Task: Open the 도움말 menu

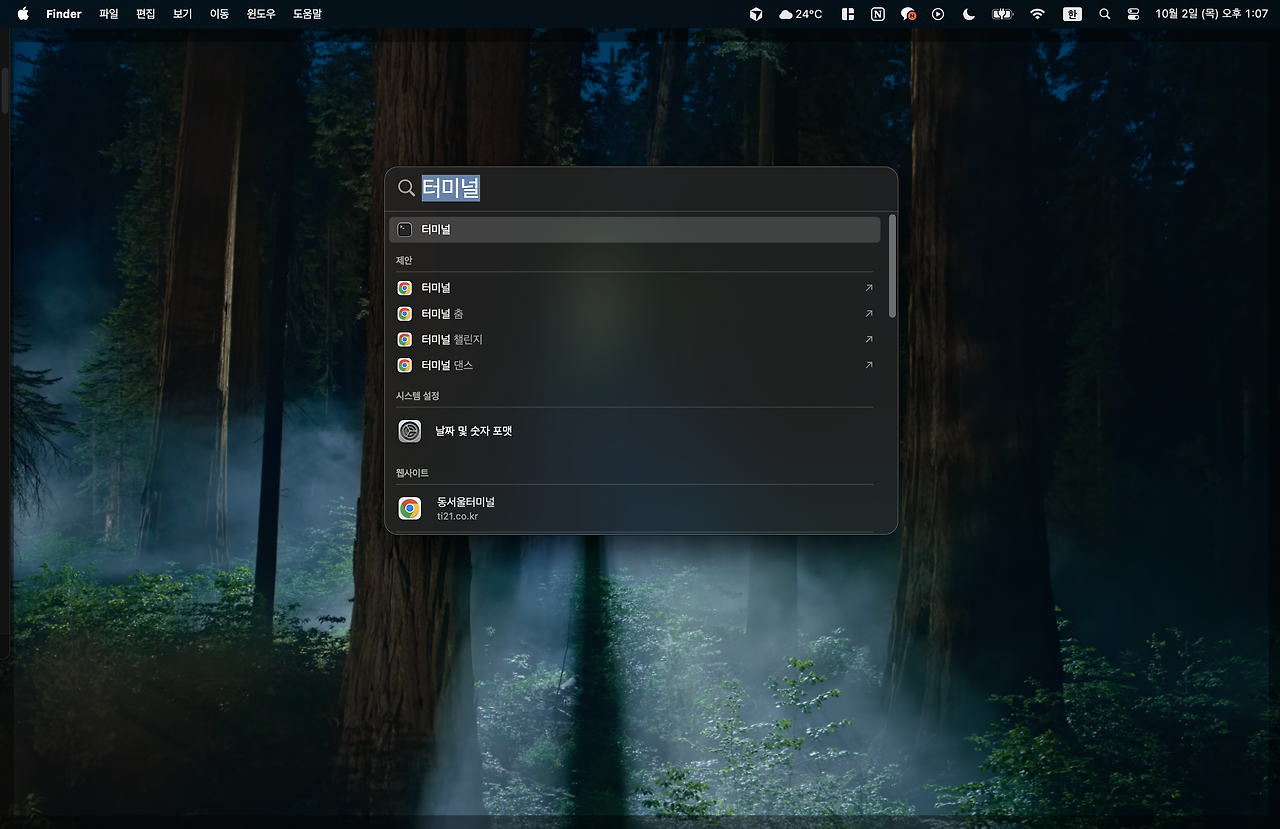Action: [307, 14]
